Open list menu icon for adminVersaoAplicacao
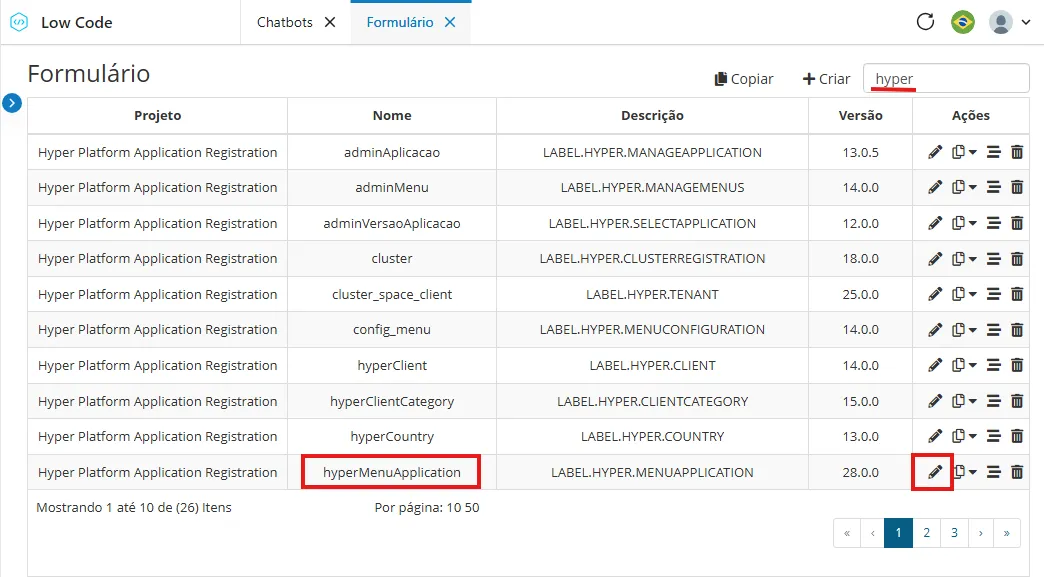This screenshot has height=577, width=1044. [993, 223]
